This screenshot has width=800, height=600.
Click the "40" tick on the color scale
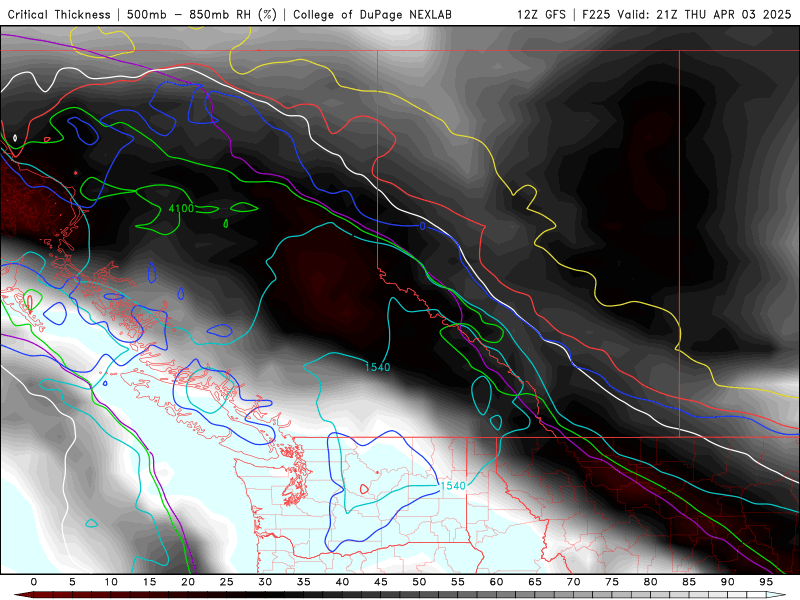[342, 582]
